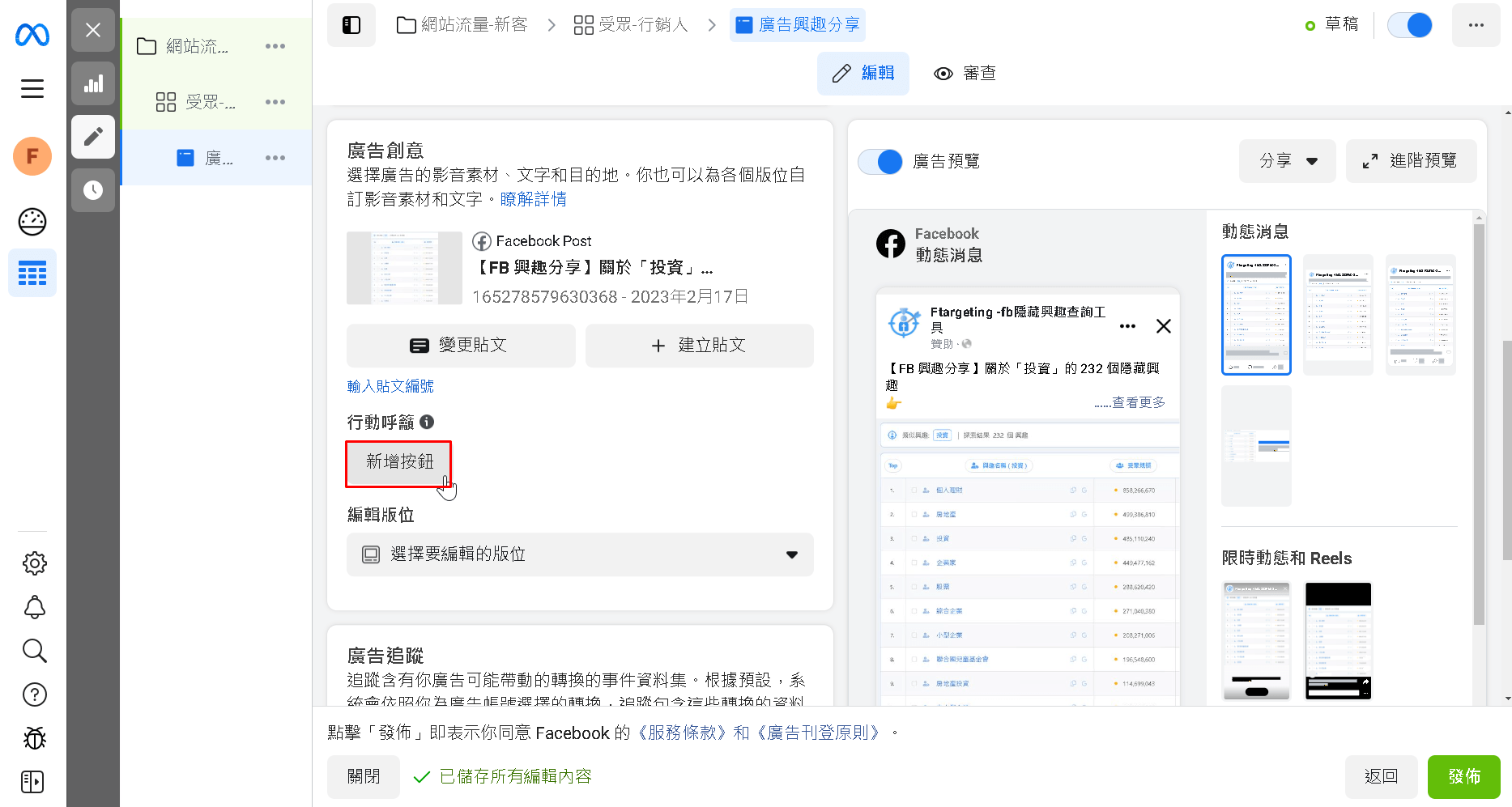Screen dimensions: 1512x807
Task: Toggle the ad on/off switch at top
Action: point(1410,25)
